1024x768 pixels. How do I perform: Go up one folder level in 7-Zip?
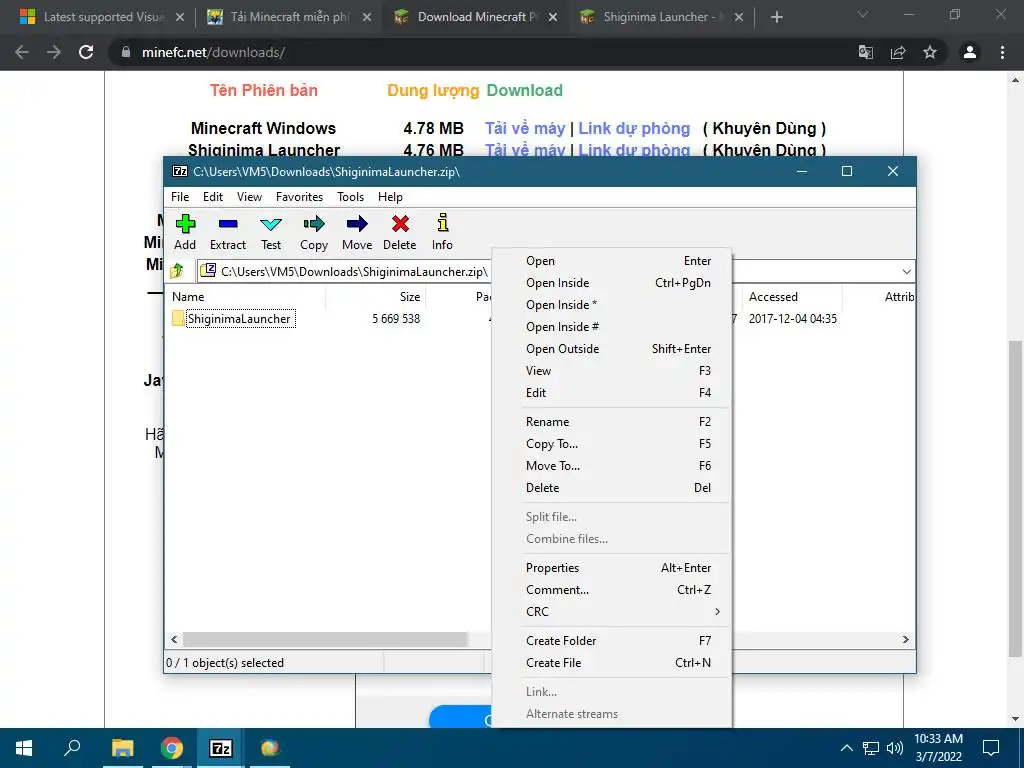177,271
